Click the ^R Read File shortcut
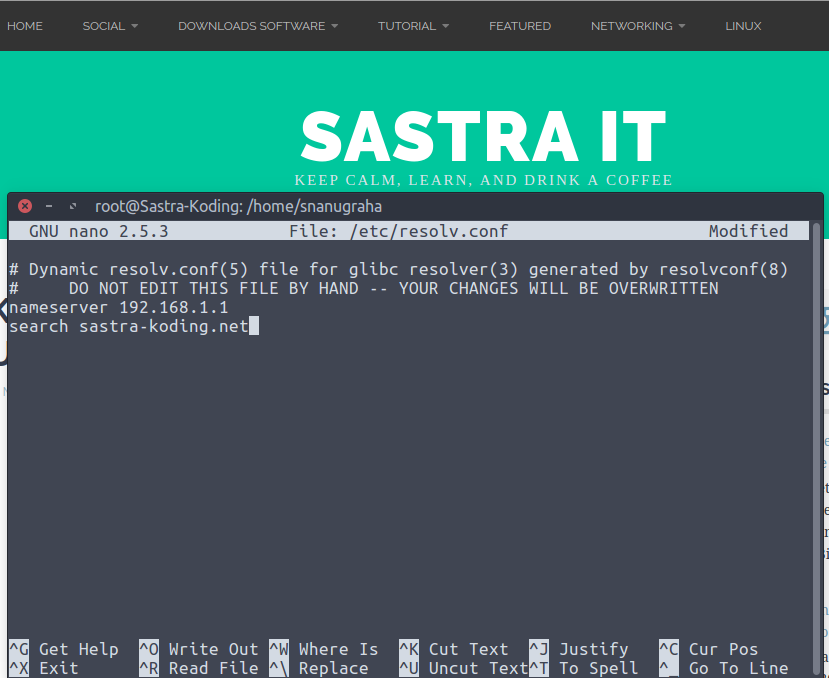This screenshot has width=829, height=678. pos(199,668)
